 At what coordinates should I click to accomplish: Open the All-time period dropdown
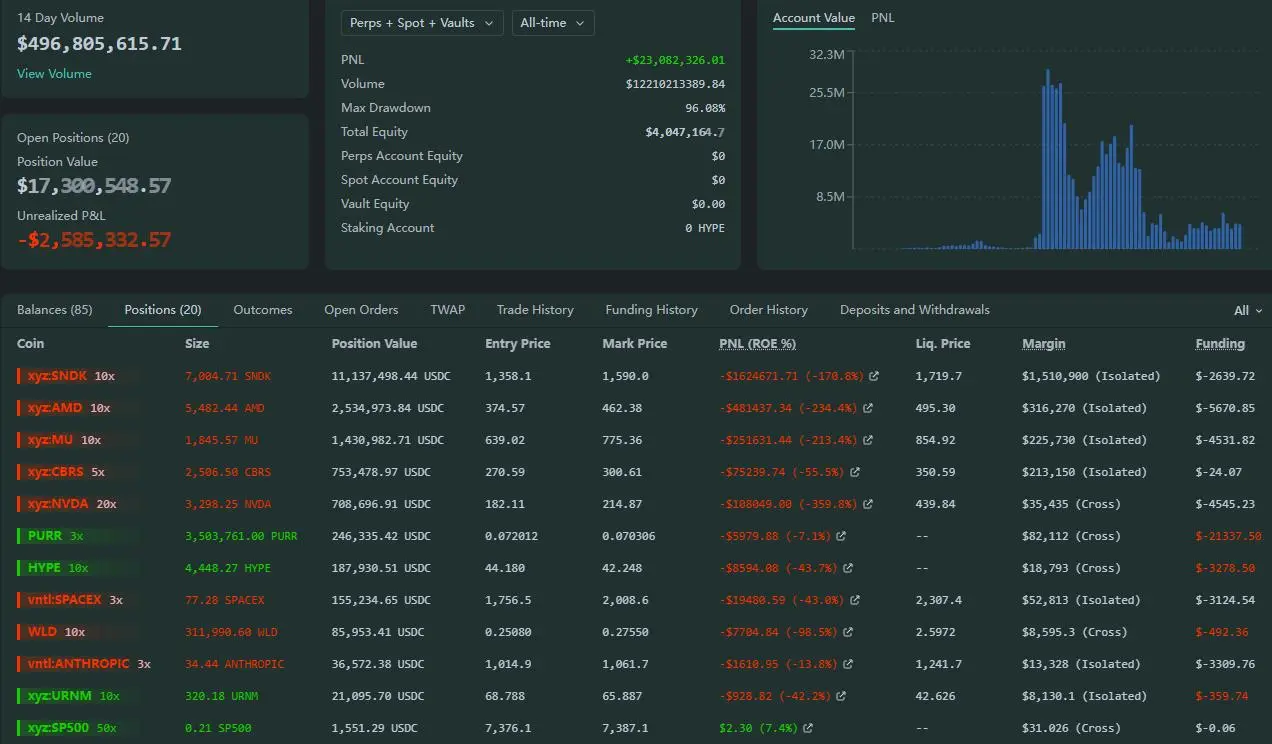click(x=553, y=23)
